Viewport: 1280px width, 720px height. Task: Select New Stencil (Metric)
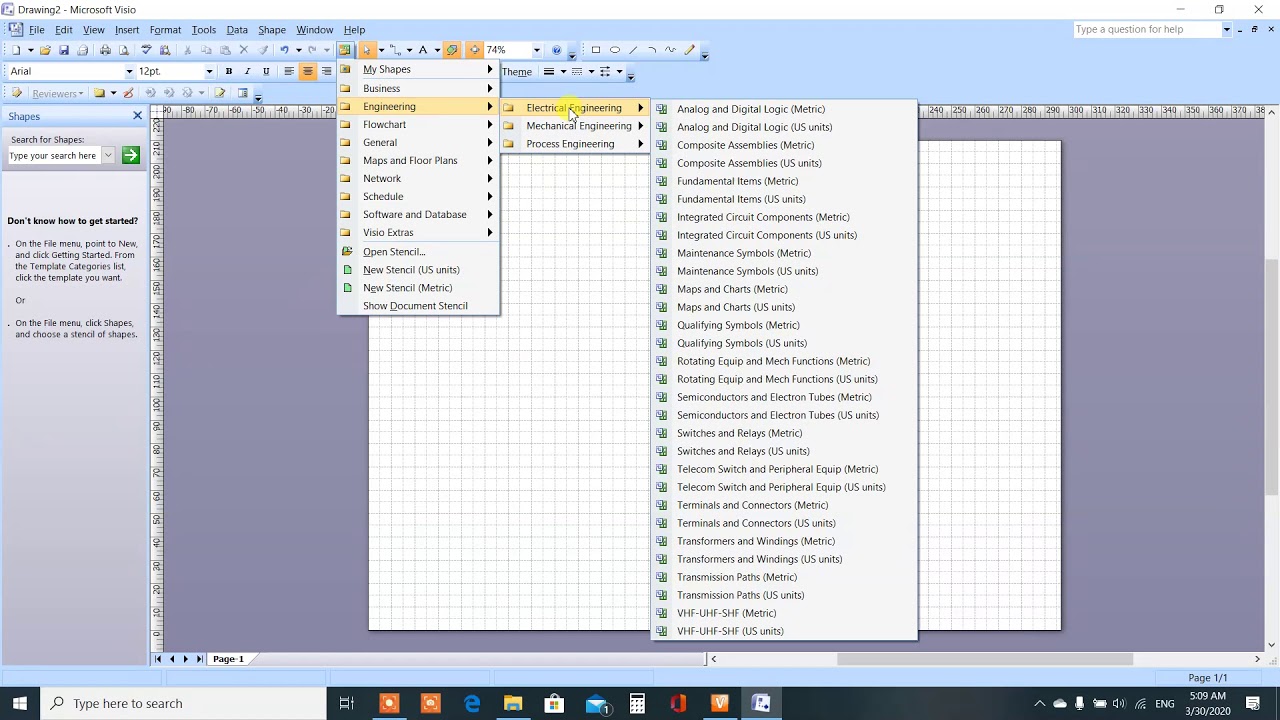[x=418, y=288]
